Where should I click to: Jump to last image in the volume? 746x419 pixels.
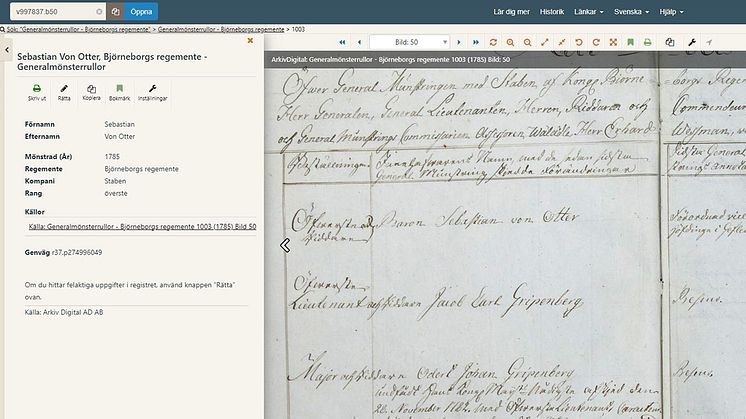[x=476, y=42]
